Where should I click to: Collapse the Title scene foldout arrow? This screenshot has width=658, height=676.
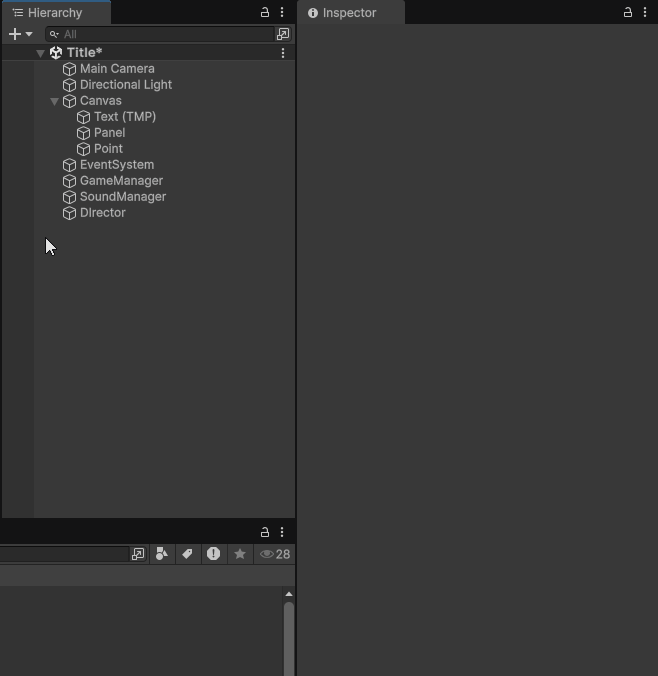point(40,53)
